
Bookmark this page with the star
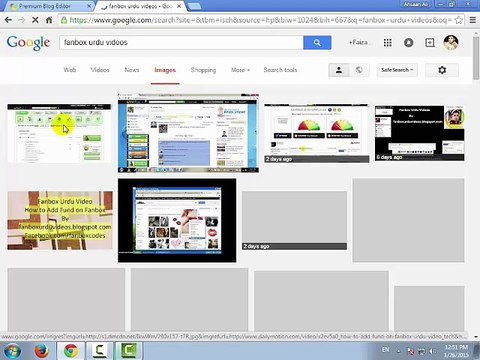[459, 20]
